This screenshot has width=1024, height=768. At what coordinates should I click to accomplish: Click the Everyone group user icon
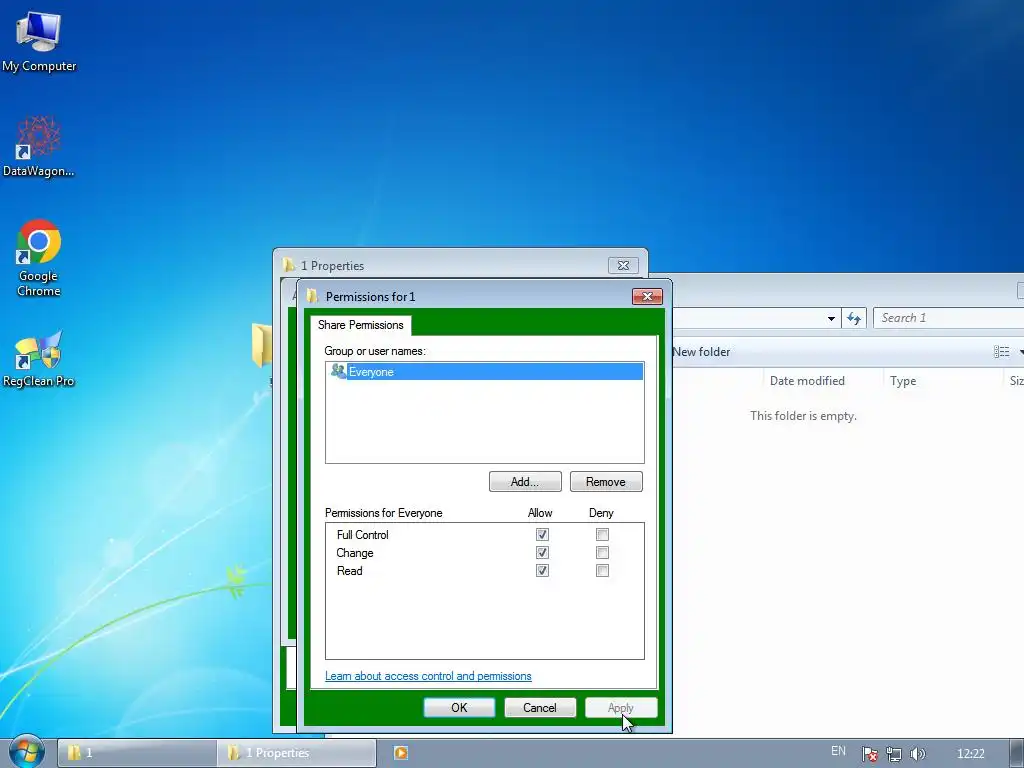click(x=338, y=371)
